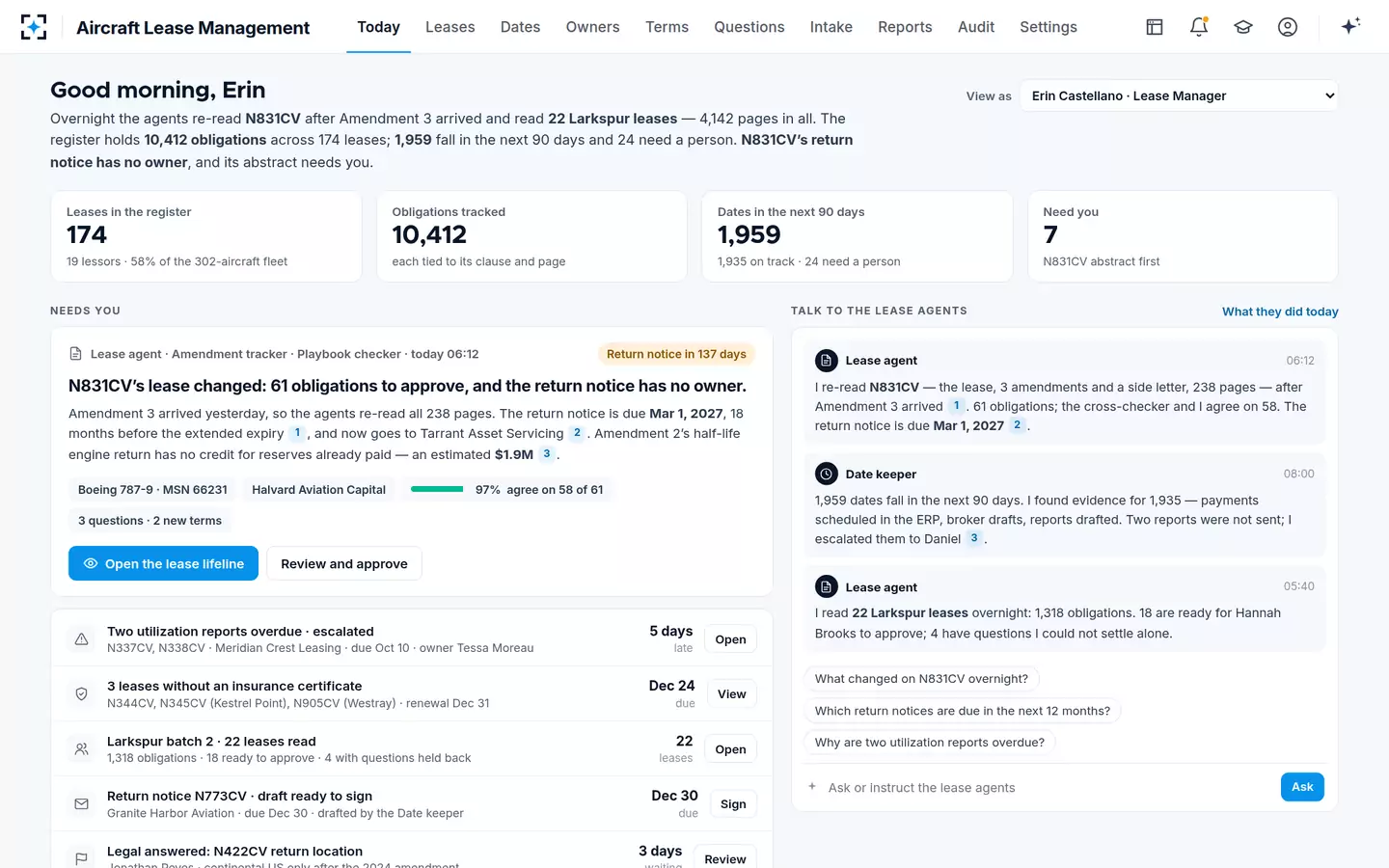Click envelope icon on Return notice N773CV row
The height and width of the screenshot is (868, 1389).
click(82, 804)
